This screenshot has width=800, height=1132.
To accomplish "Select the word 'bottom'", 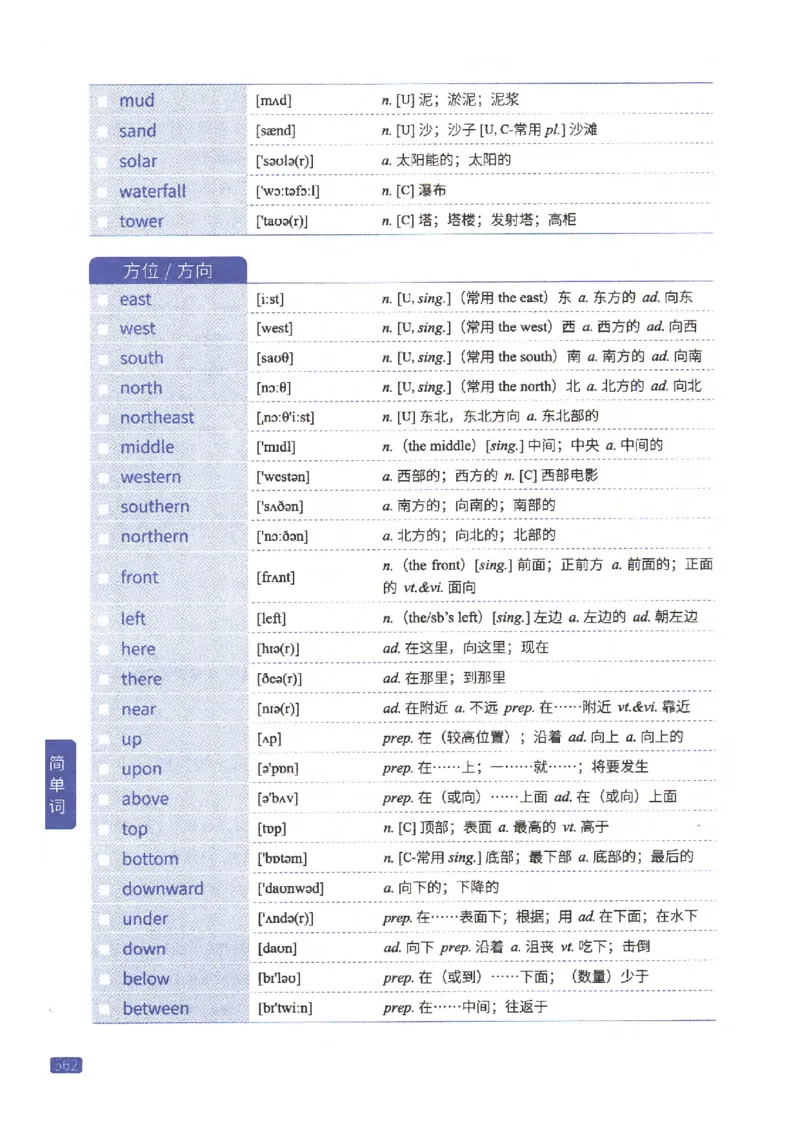I will [x=149, y=858].
